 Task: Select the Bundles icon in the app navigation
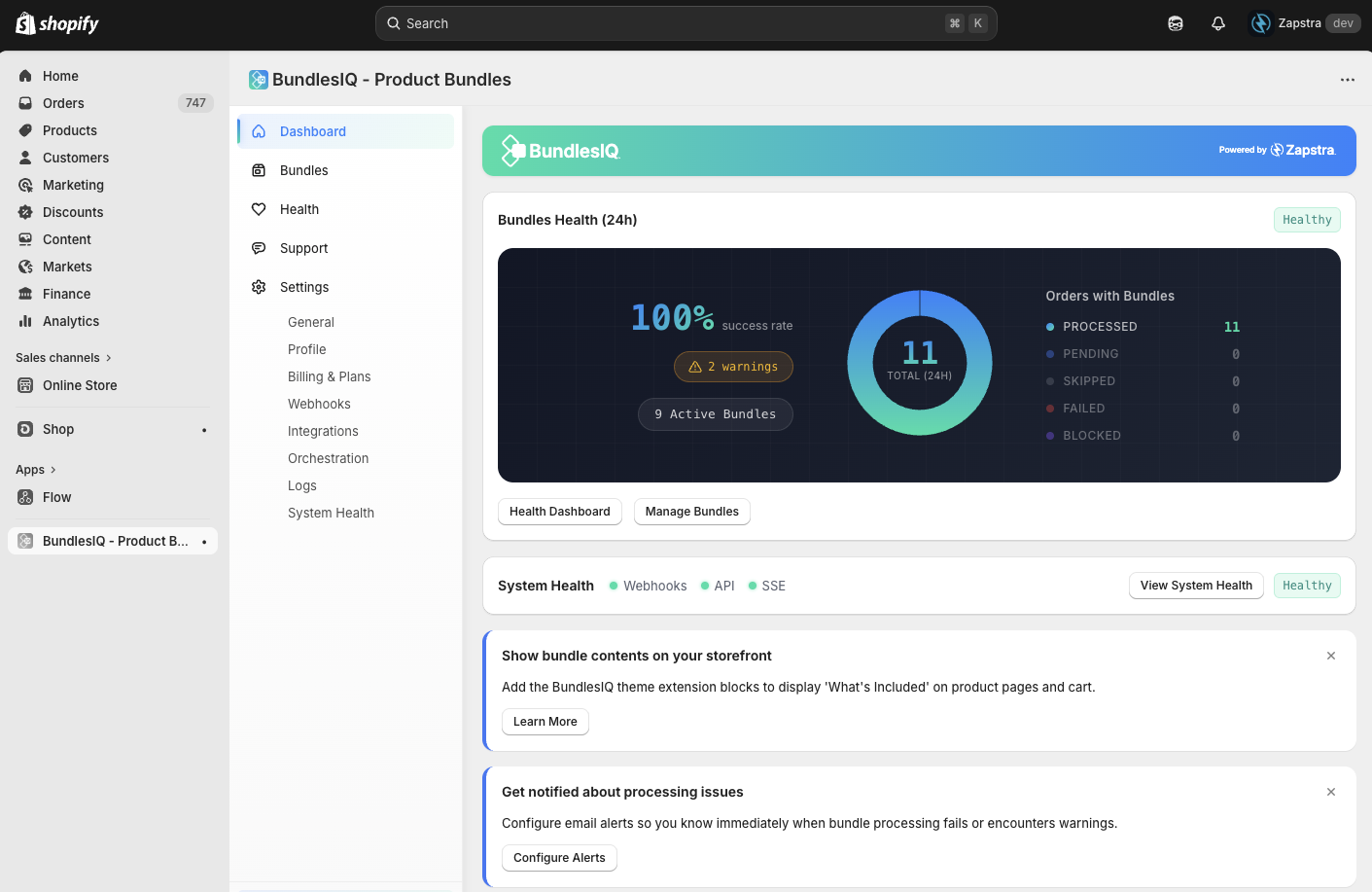(259, 170)
